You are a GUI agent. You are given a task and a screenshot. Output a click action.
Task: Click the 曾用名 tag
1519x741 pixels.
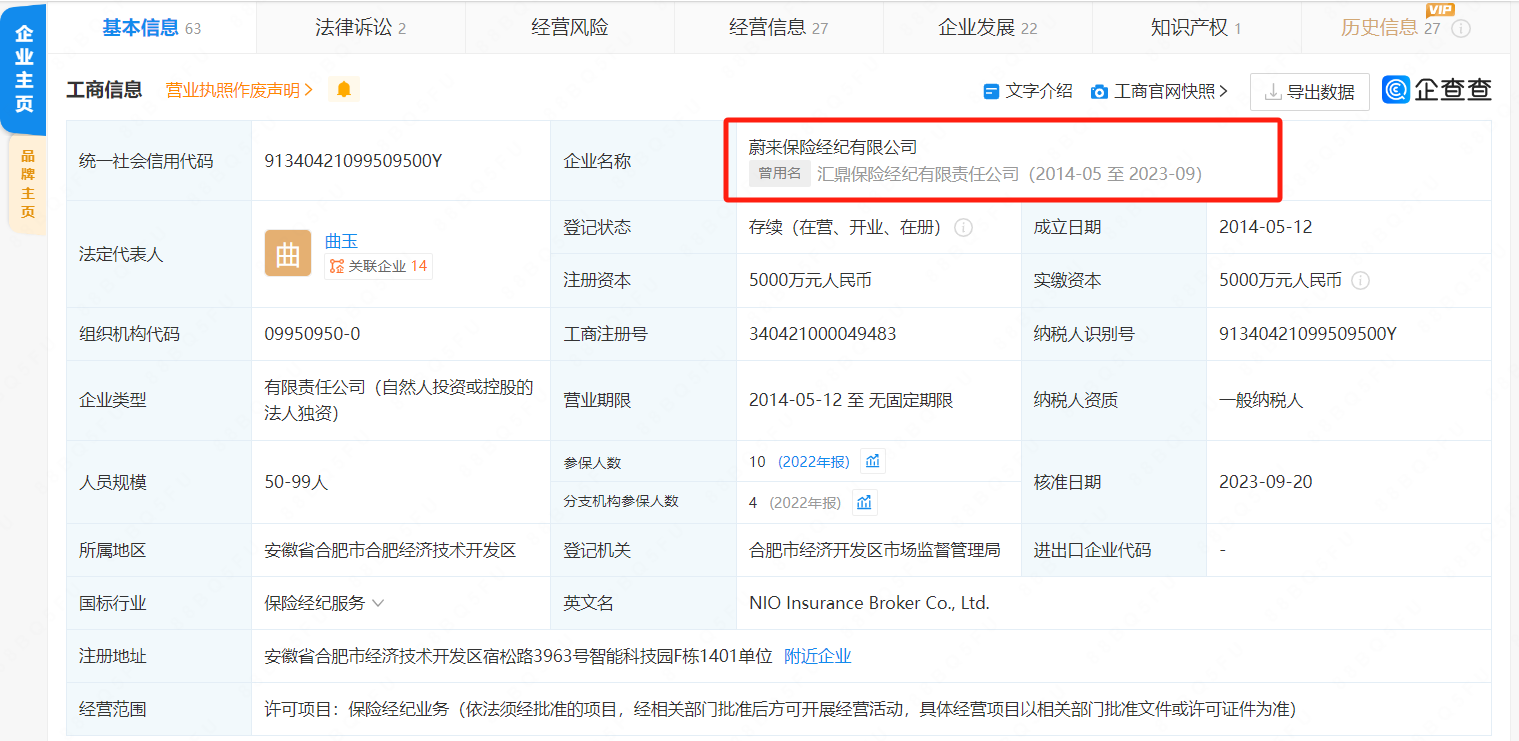[x=779, y=173]
